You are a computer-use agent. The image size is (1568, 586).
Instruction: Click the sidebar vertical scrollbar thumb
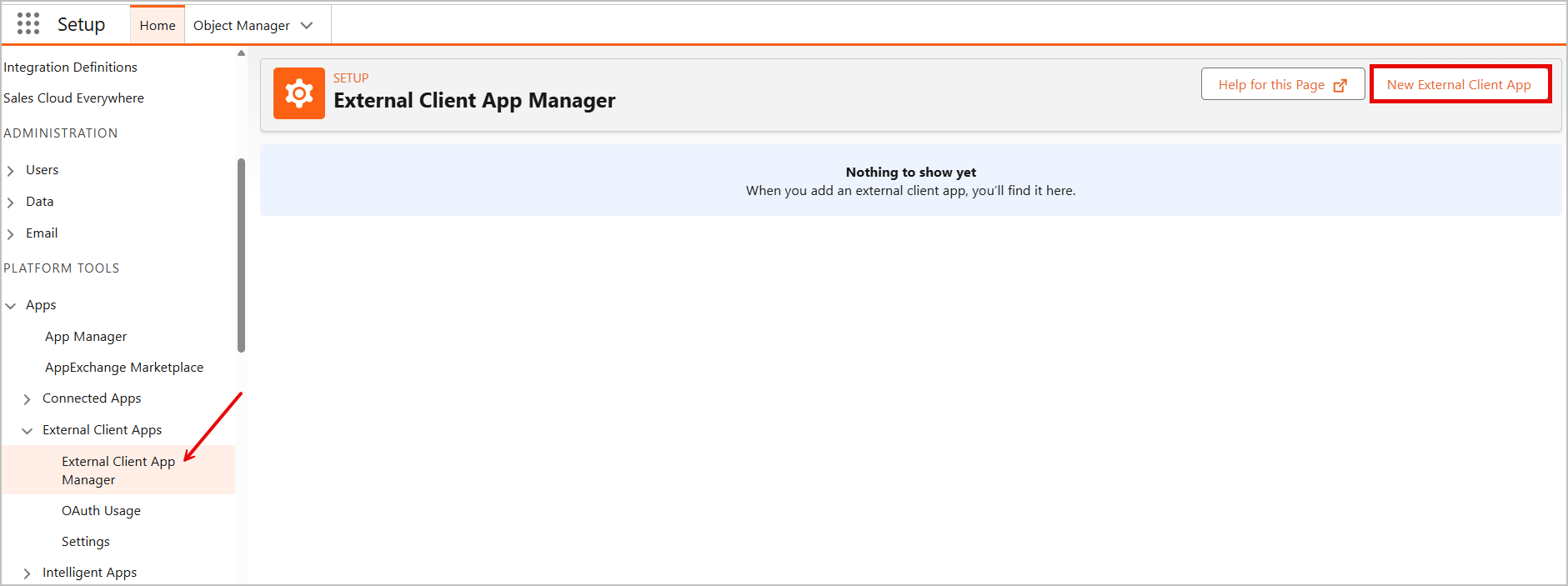pyautogui.click(x=241, y=255)
